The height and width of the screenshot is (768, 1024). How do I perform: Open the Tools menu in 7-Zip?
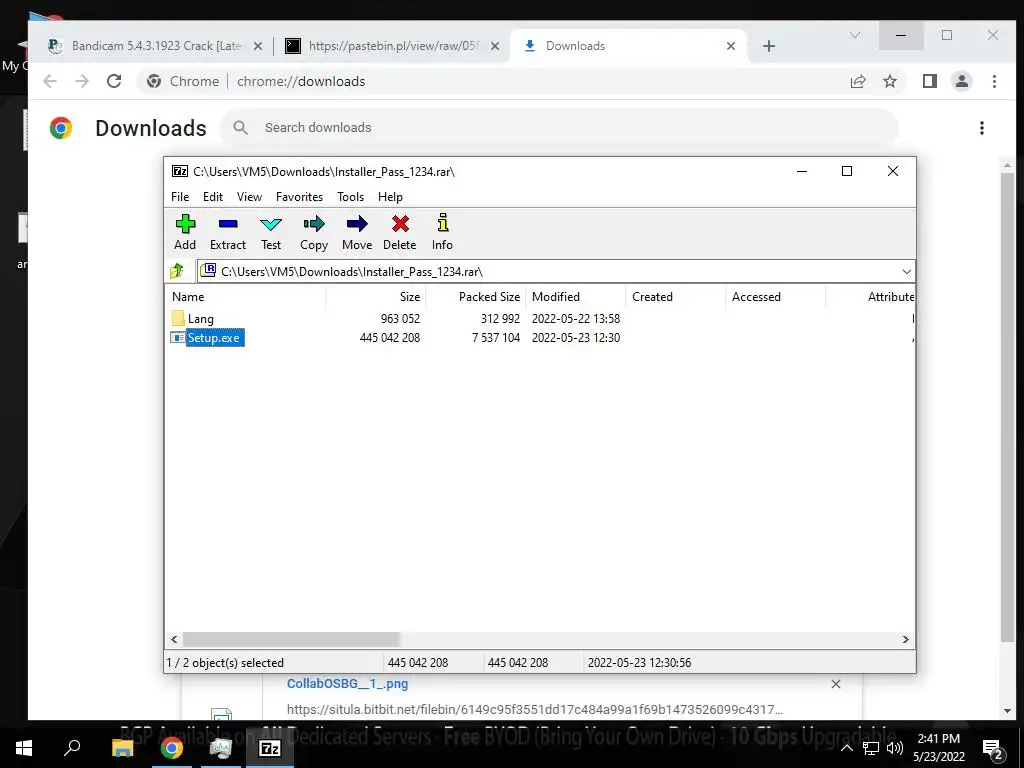[x=350, y=197]
